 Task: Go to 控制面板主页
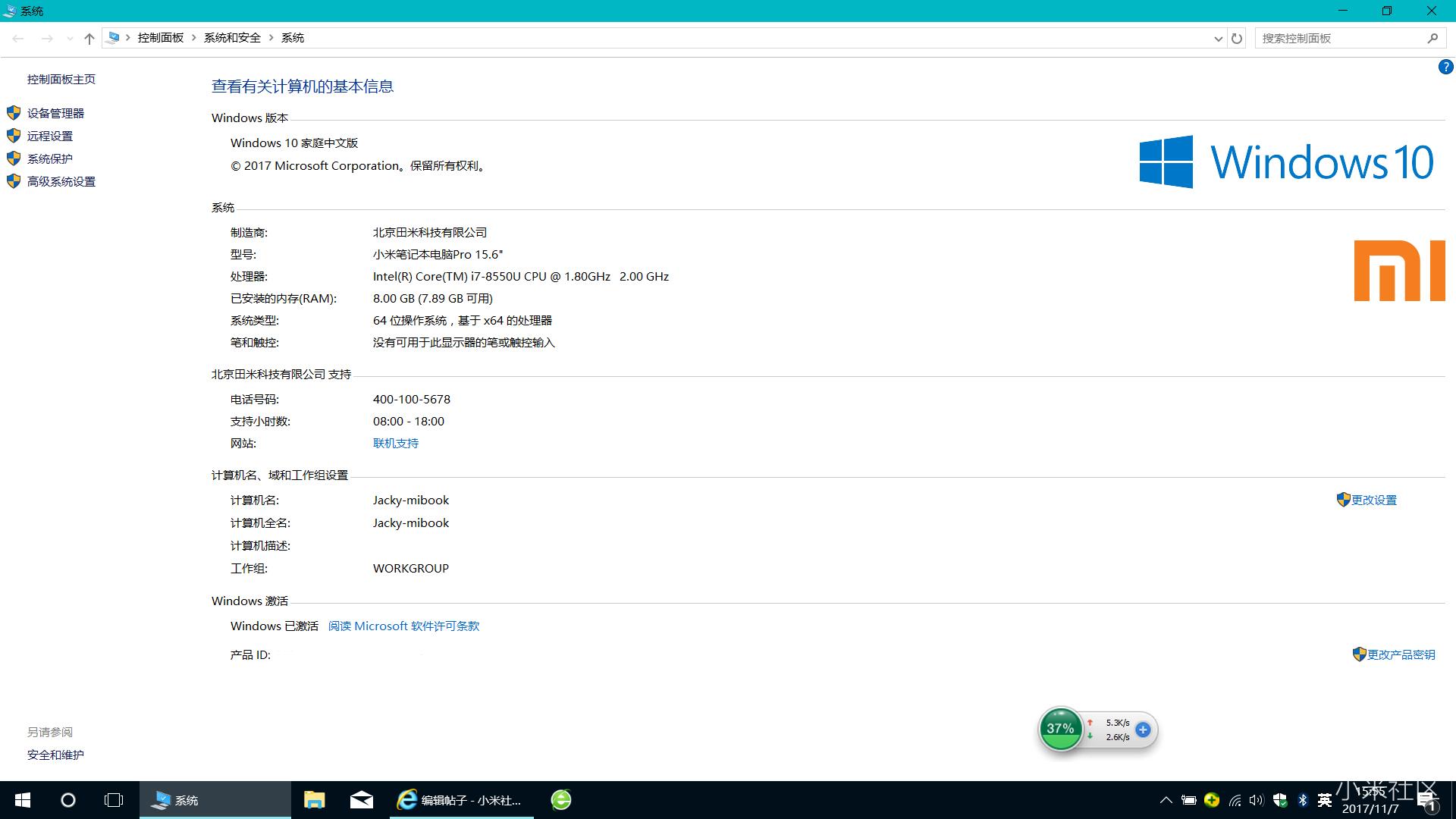click(x=61, y=79)
